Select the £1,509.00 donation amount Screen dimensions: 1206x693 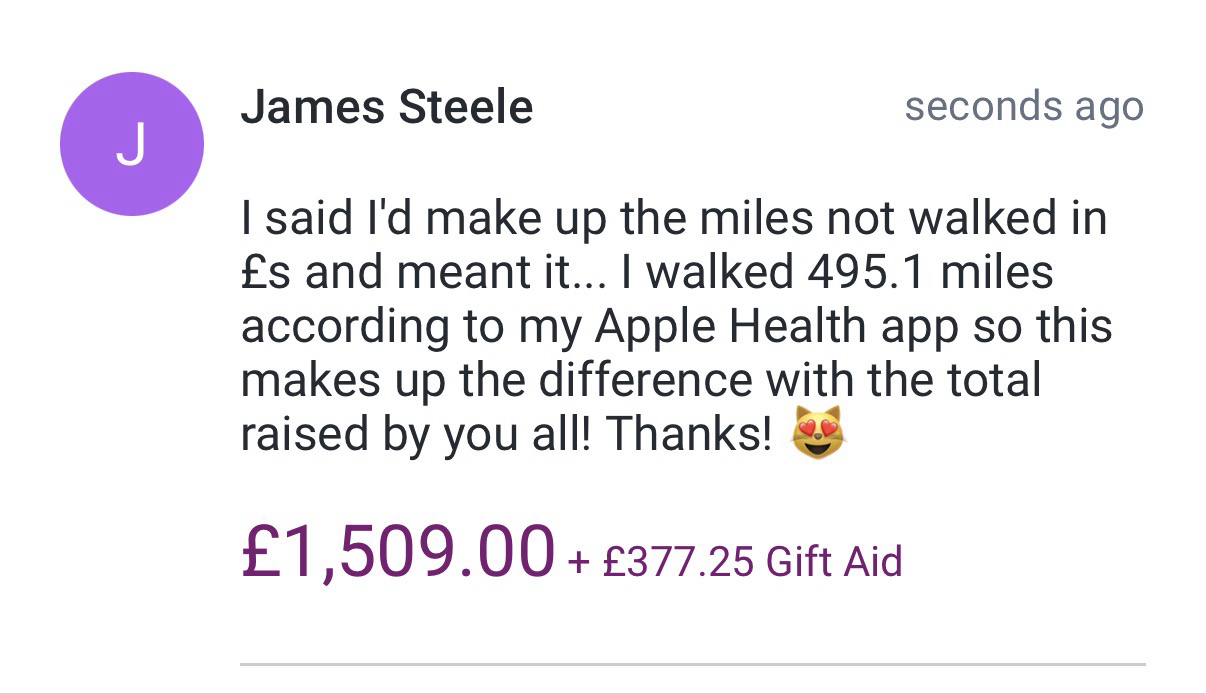tap(397, 551)
